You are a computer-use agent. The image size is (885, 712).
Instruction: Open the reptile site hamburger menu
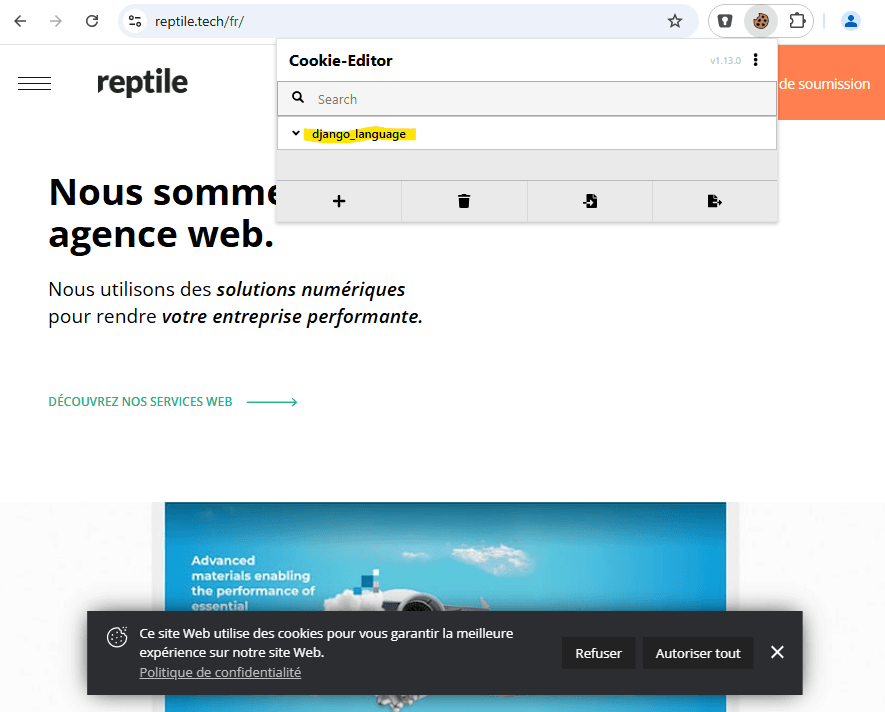(34, 84)
